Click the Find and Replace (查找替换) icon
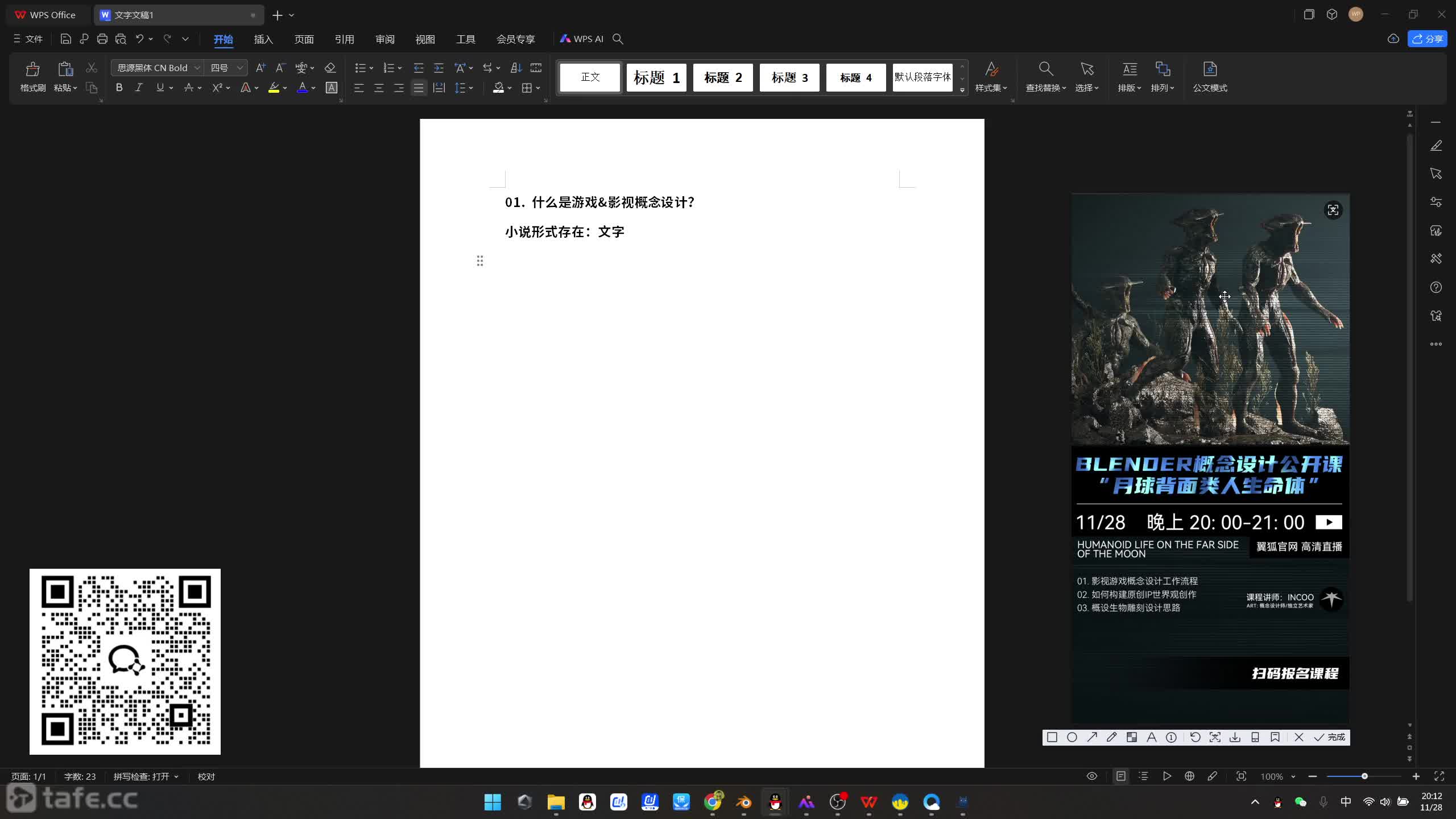 [x=1045, y=69]
